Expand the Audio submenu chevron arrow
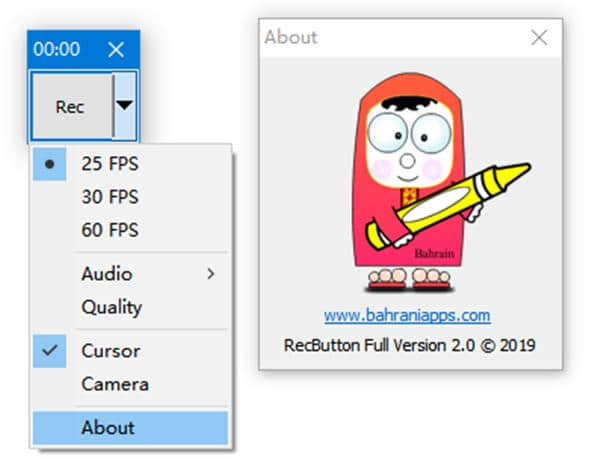Image resolution: width=600 pixels, height=457 pixels. [x=211, y=273]
